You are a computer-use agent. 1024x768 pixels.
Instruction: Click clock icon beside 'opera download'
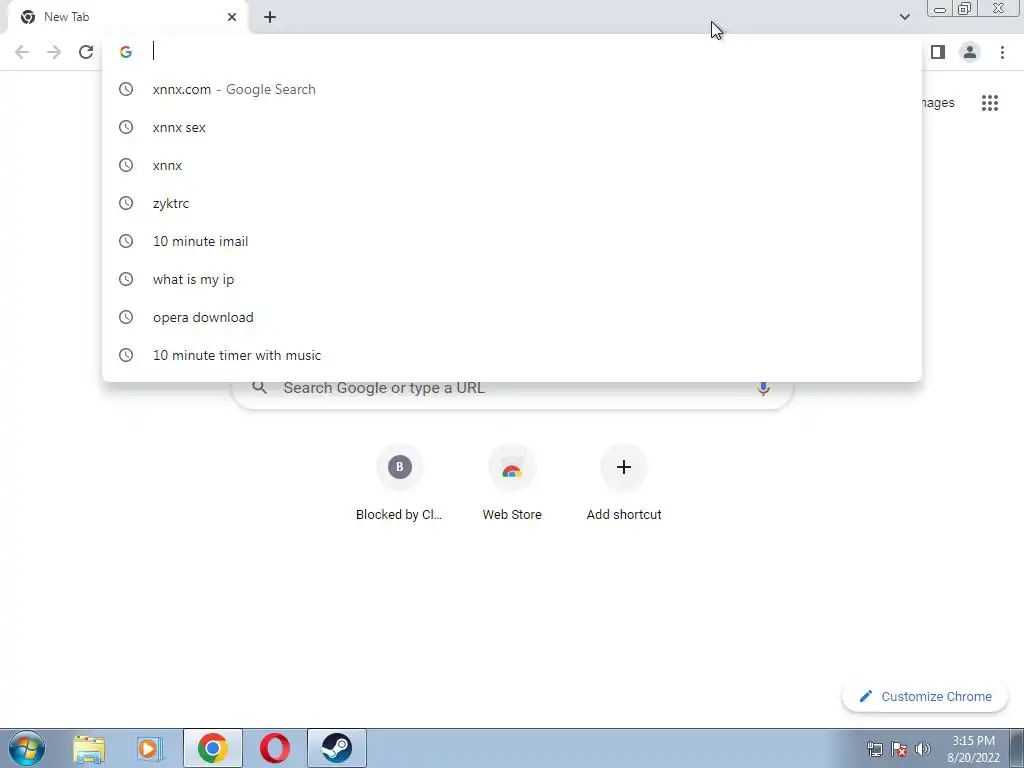(126, 317)
